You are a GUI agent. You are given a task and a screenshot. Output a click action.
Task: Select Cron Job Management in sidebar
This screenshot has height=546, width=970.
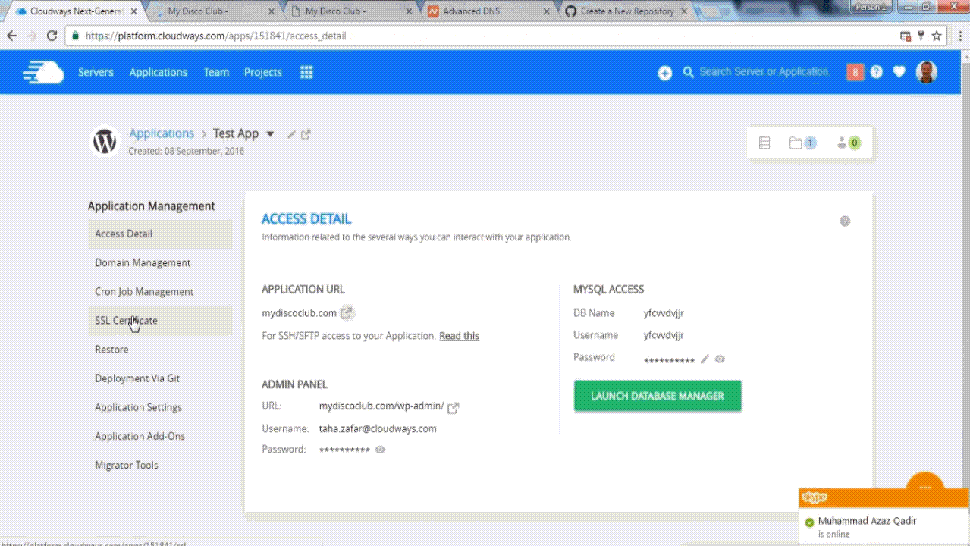[x=160, y=292]
